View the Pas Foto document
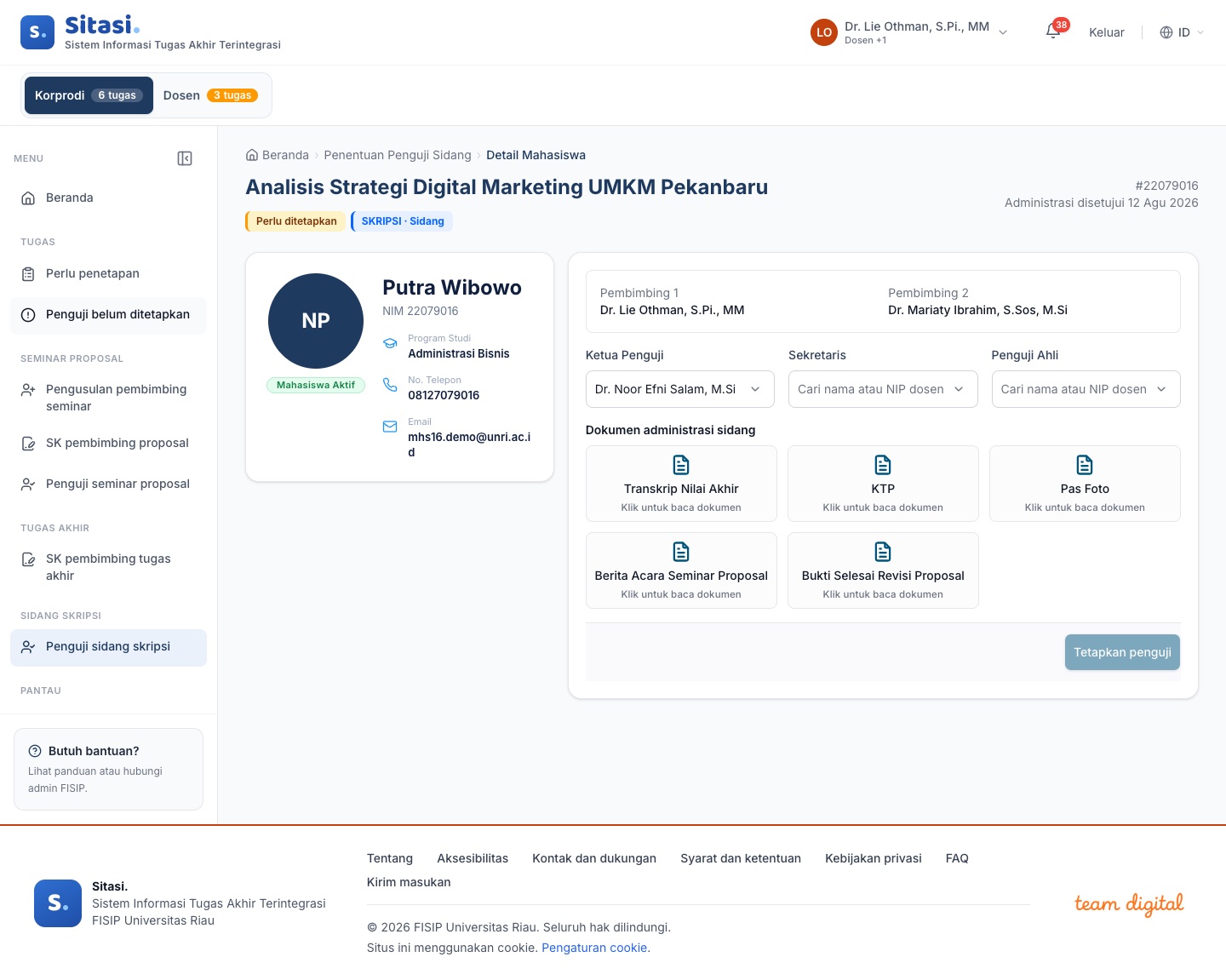The width and height of the screenshot is (1226, 980). click(1085, 484)
